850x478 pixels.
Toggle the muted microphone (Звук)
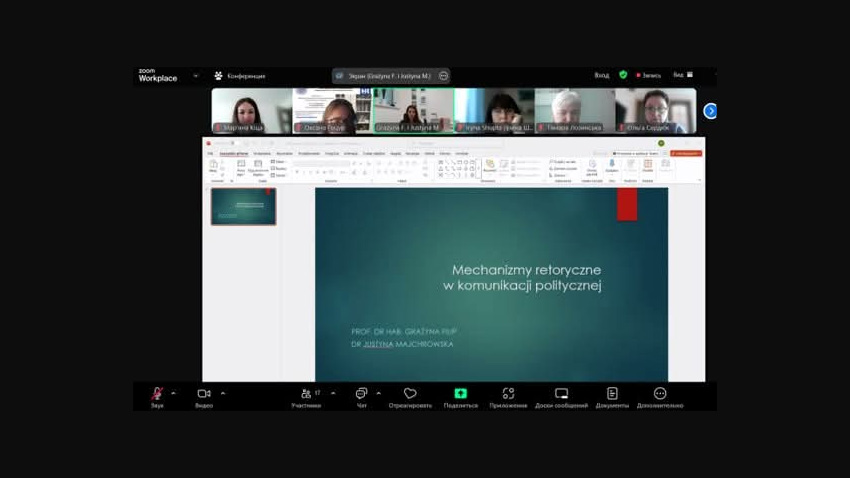click(157, 394)
